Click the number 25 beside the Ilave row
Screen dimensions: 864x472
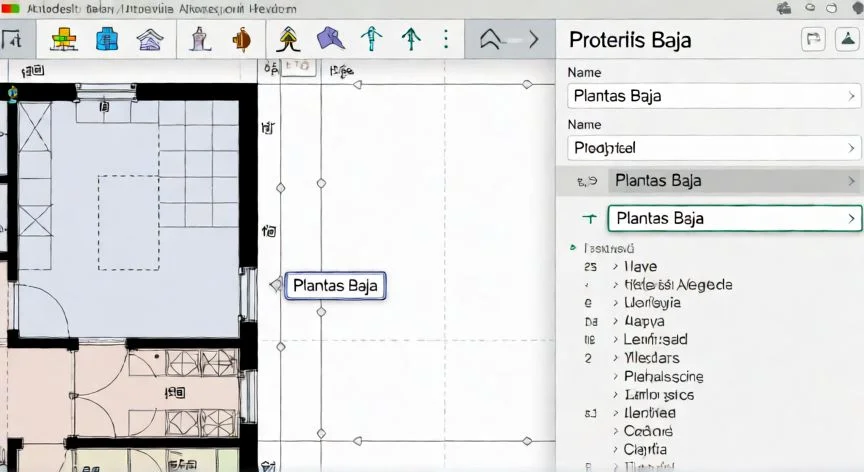tap(590, 267)
